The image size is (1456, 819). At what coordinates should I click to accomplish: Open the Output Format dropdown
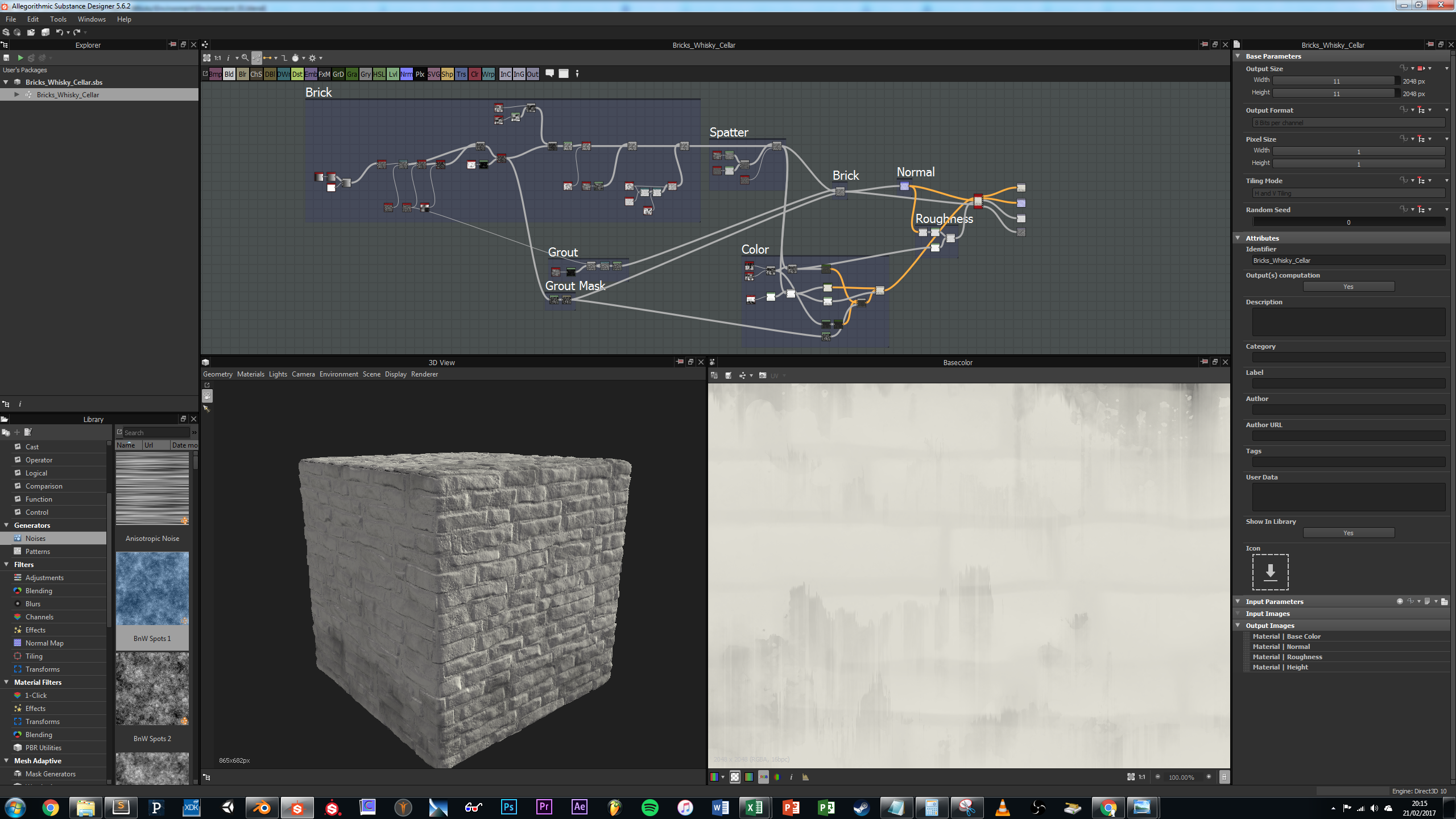click(1348, 123)
